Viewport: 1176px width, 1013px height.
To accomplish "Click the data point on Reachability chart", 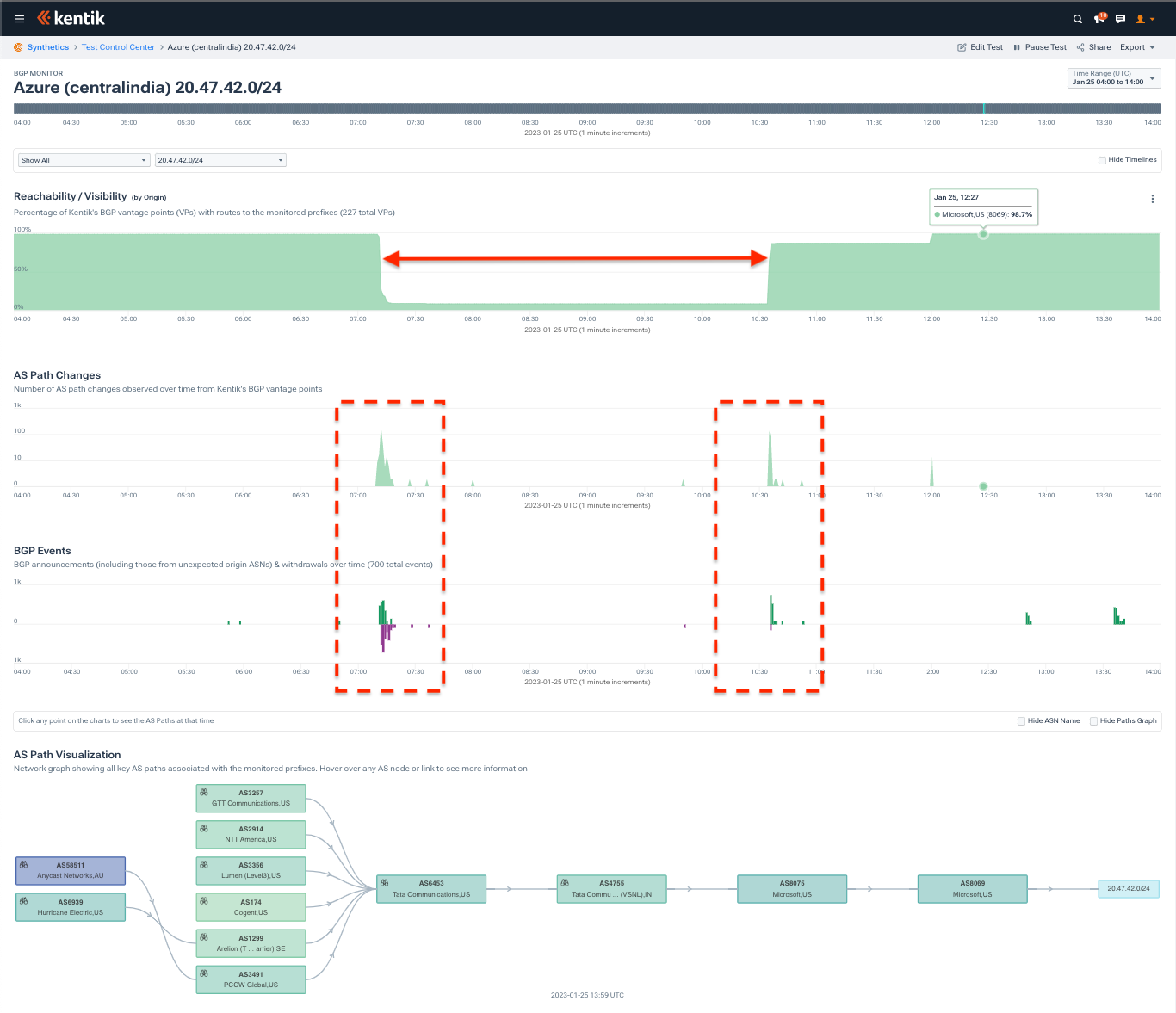I will [x=983, y=234].
